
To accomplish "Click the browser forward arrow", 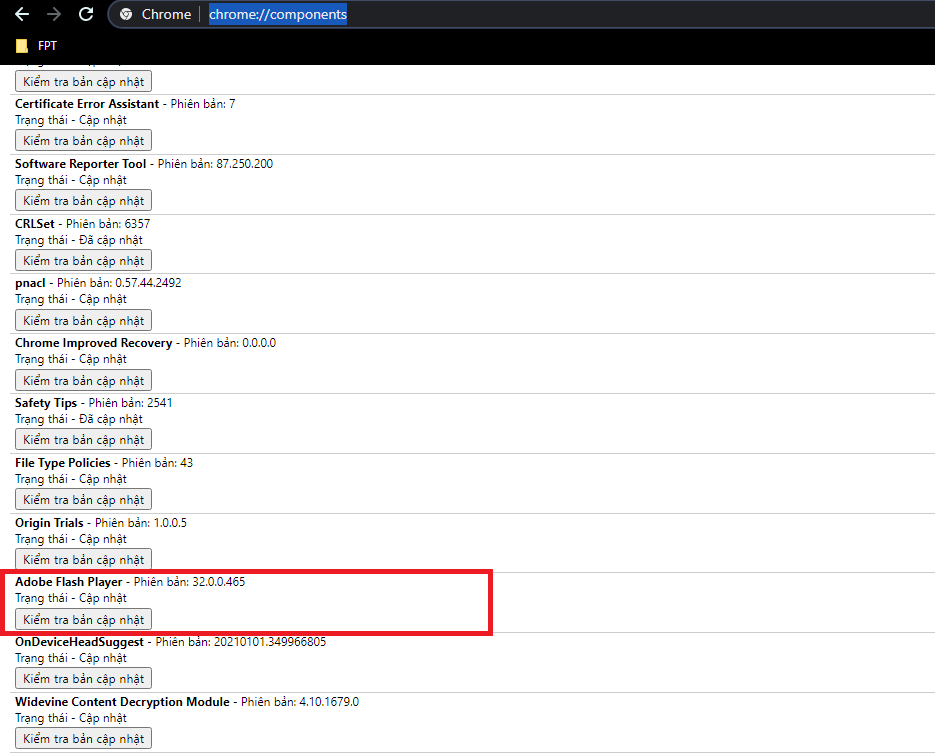I will tap(54, 14).
